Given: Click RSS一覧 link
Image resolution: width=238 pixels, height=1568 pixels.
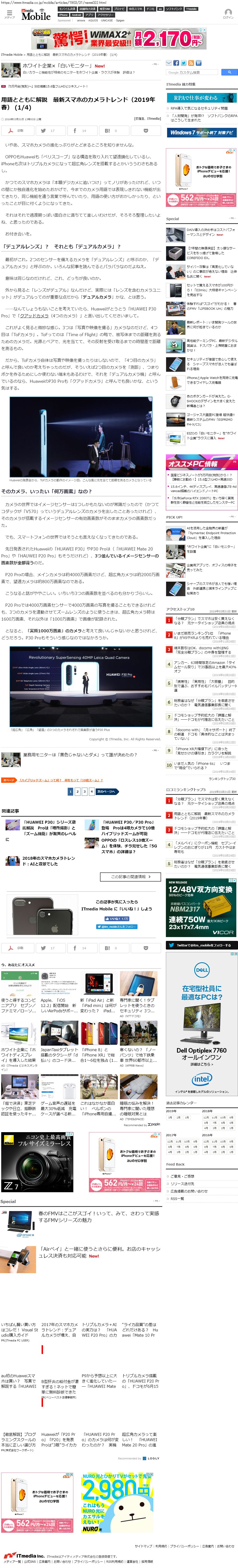Looking at the screenshot, I should (x=178, y=1198).
